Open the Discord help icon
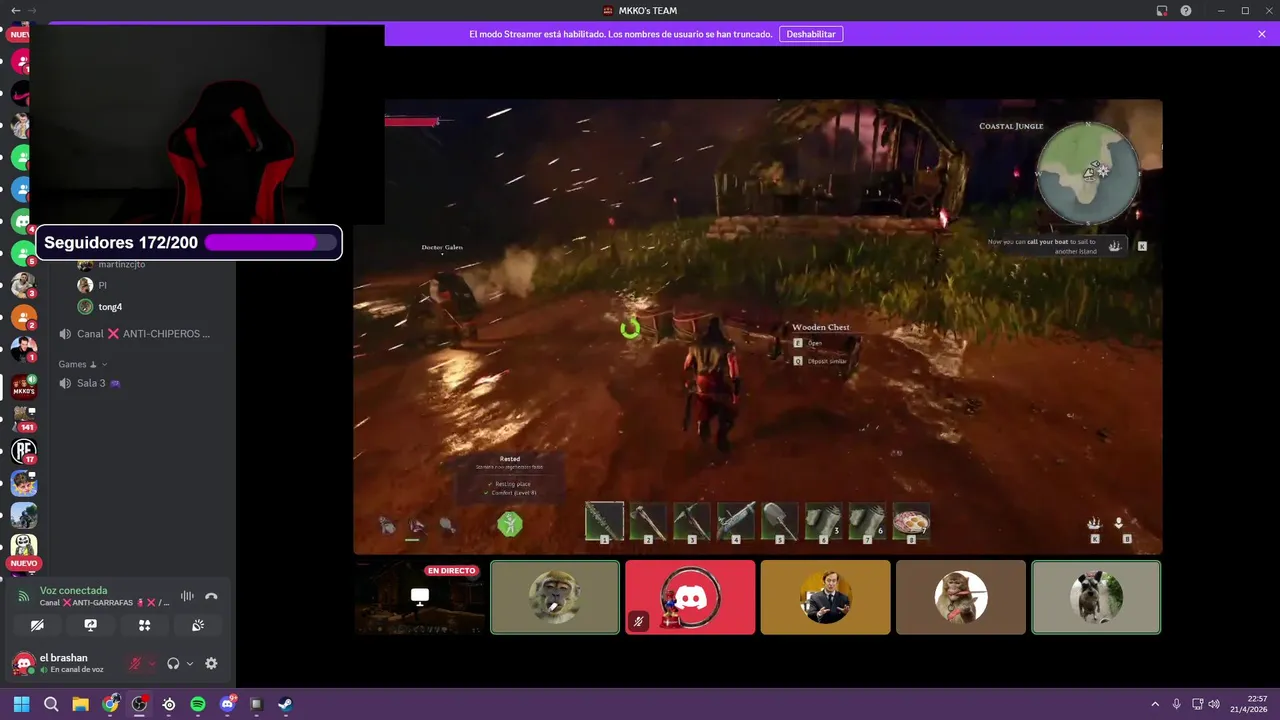This screenshot has width=1280, height=720. [x=1186, y=10]
